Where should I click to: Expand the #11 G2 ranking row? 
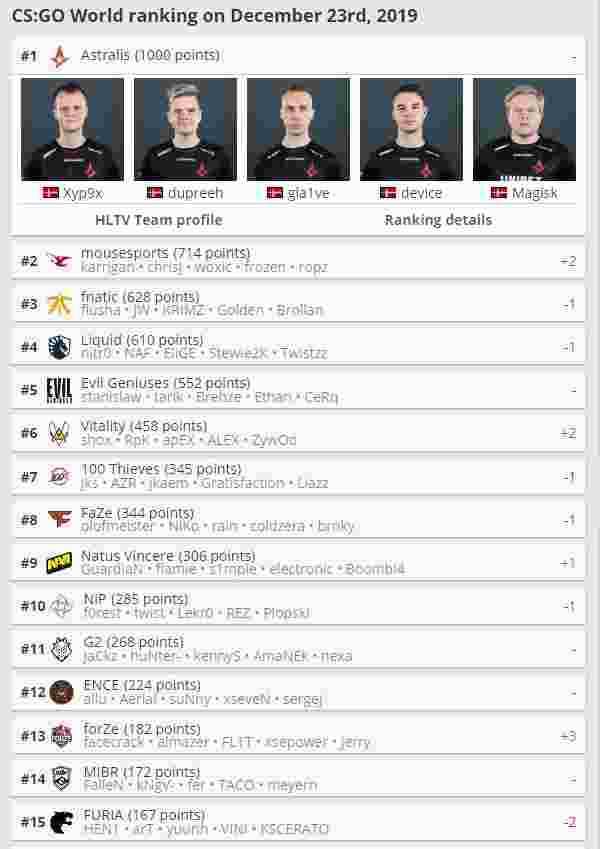[298, 649]
